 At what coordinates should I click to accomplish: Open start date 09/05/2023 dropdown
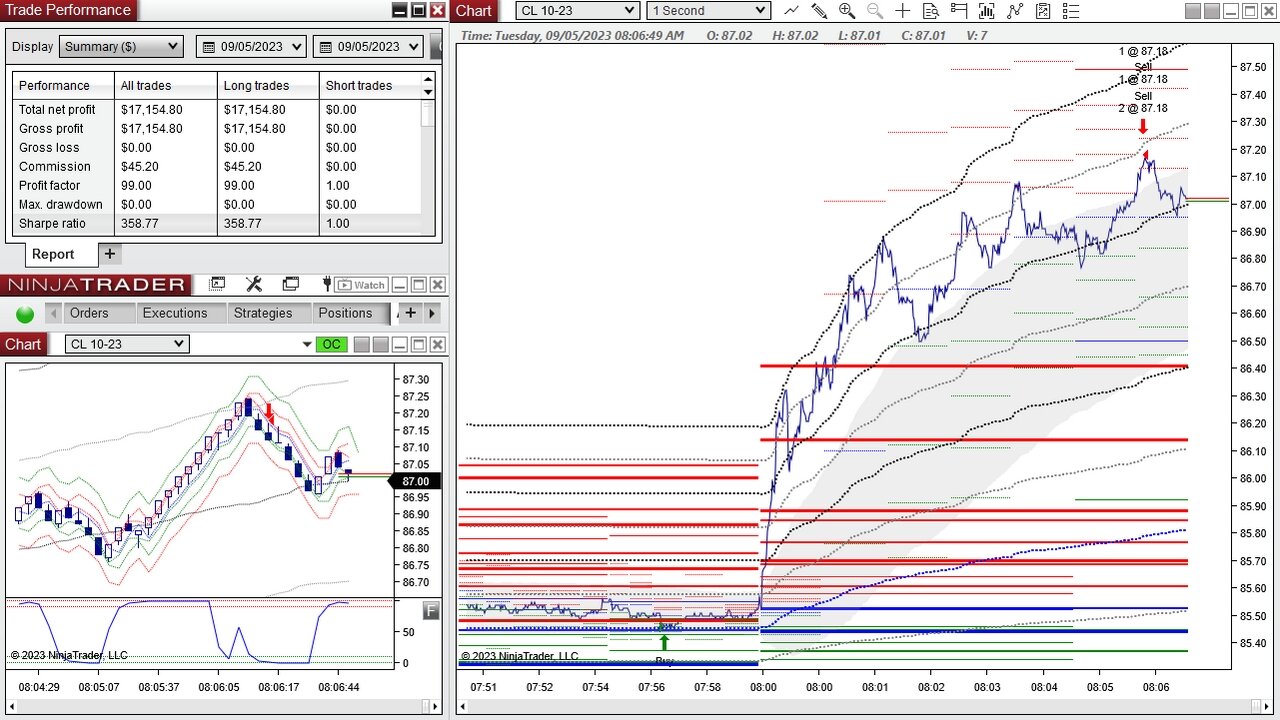pyautogui.click(x=252, y=47)
